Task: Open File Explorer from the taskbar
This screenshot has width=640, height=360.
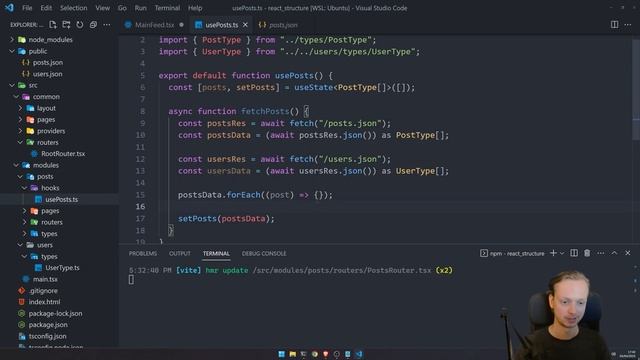Action: click(292, 354)
